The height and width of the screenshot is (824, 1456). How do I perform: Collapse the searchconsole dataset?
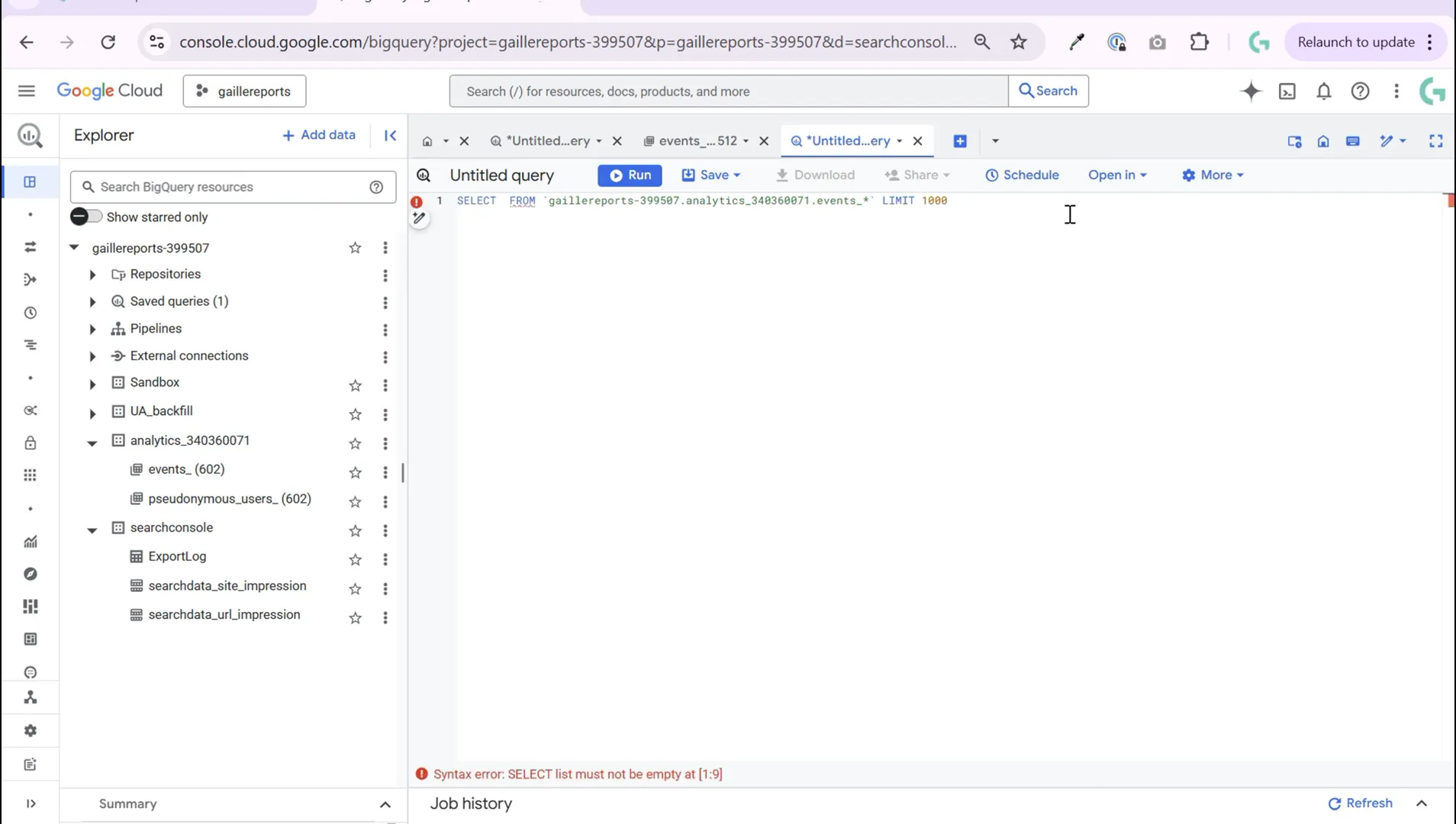click(92, 529)
